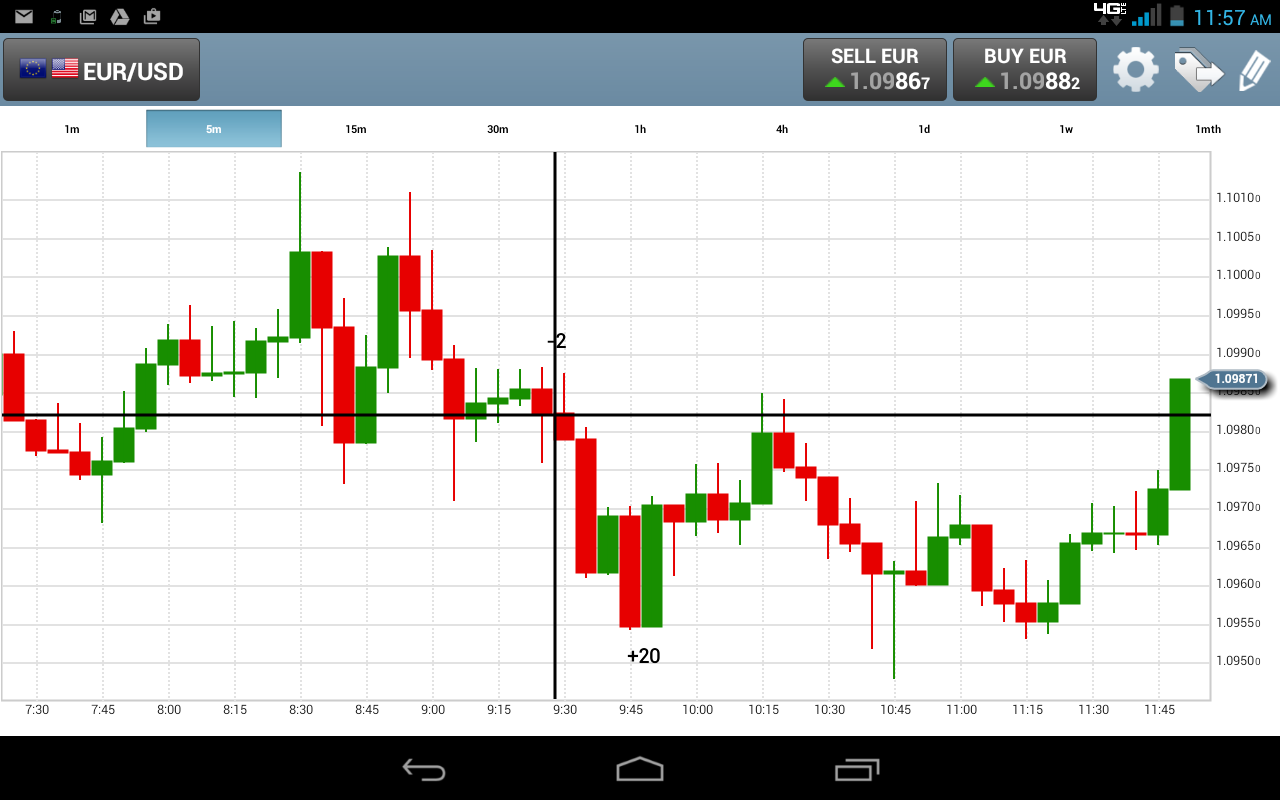Tap the 9:30 time axis label
This screenshot has width=1280, height=800.
(x=565, y=710)
